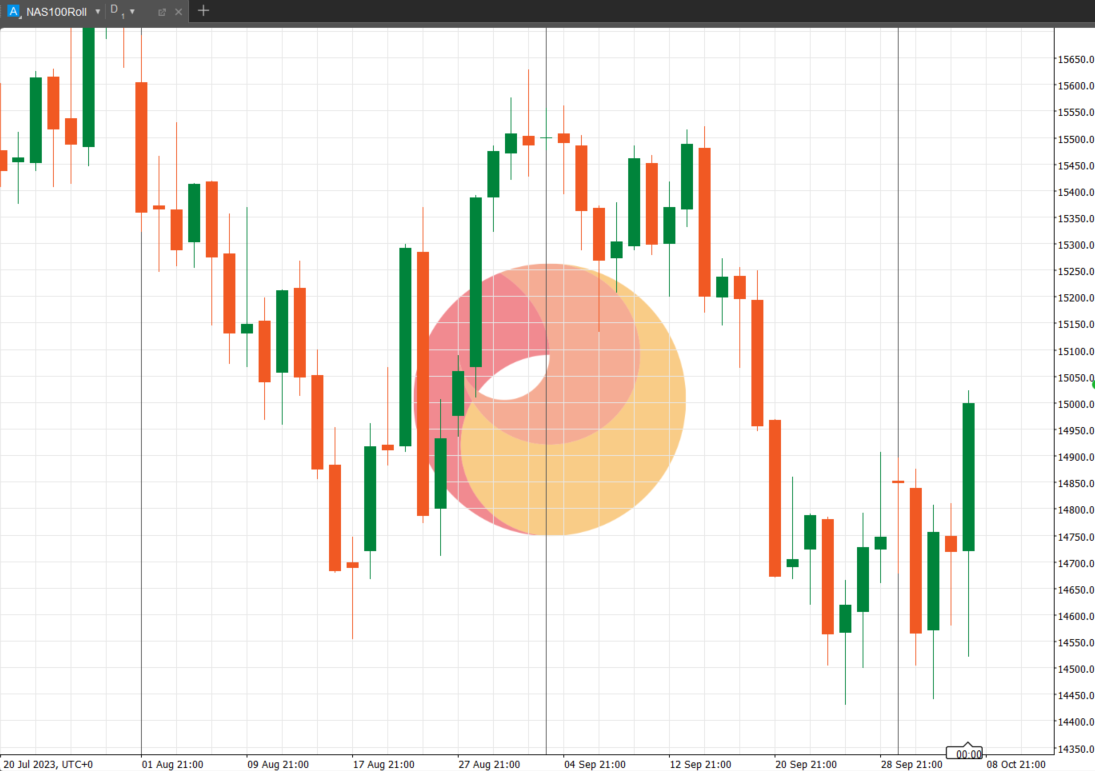1095x771 pixels.
Task: Click the '12 Sep 21:00' date label
Action: [x=700, y=764]
